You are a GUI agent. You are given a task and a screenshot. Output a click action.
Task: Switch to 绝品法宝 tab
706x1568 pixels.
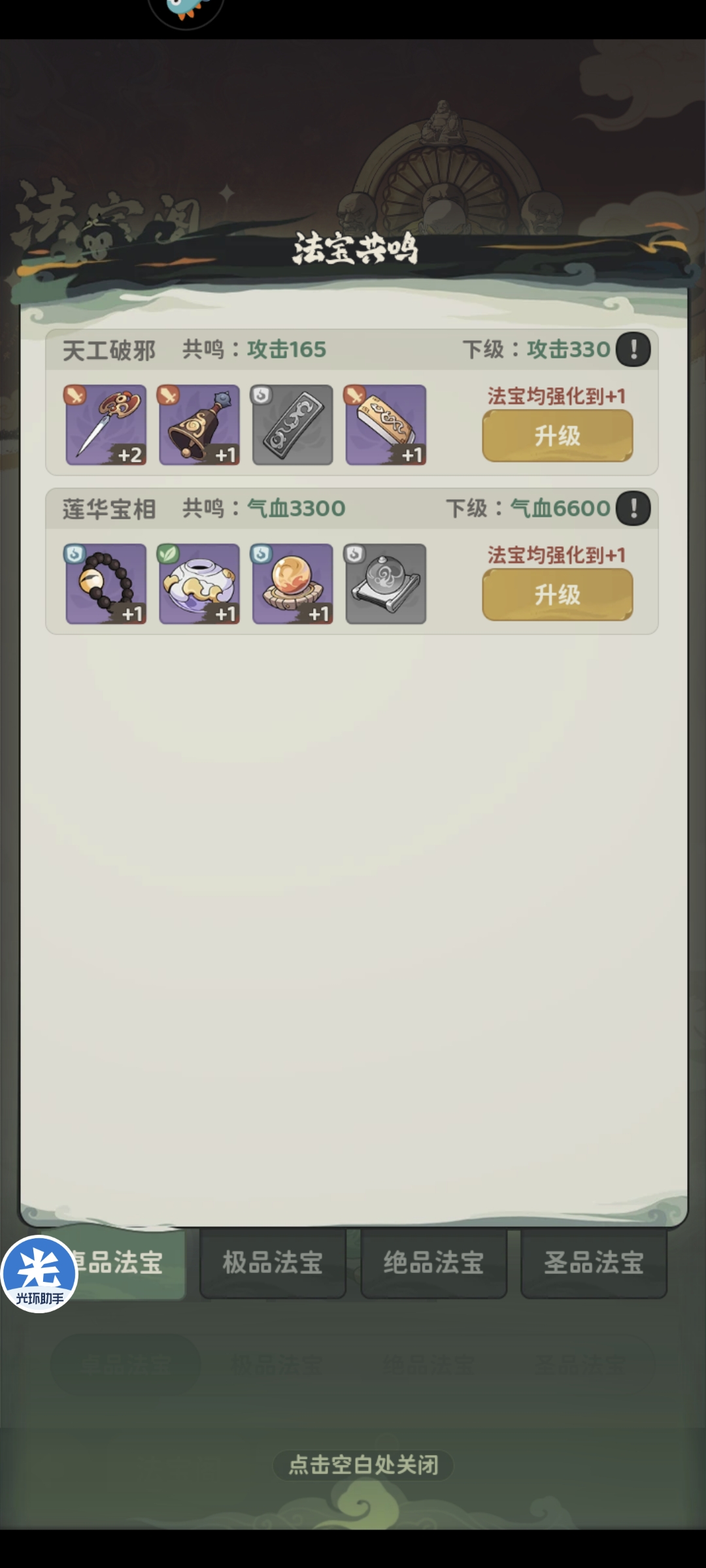click(433, 1263)
